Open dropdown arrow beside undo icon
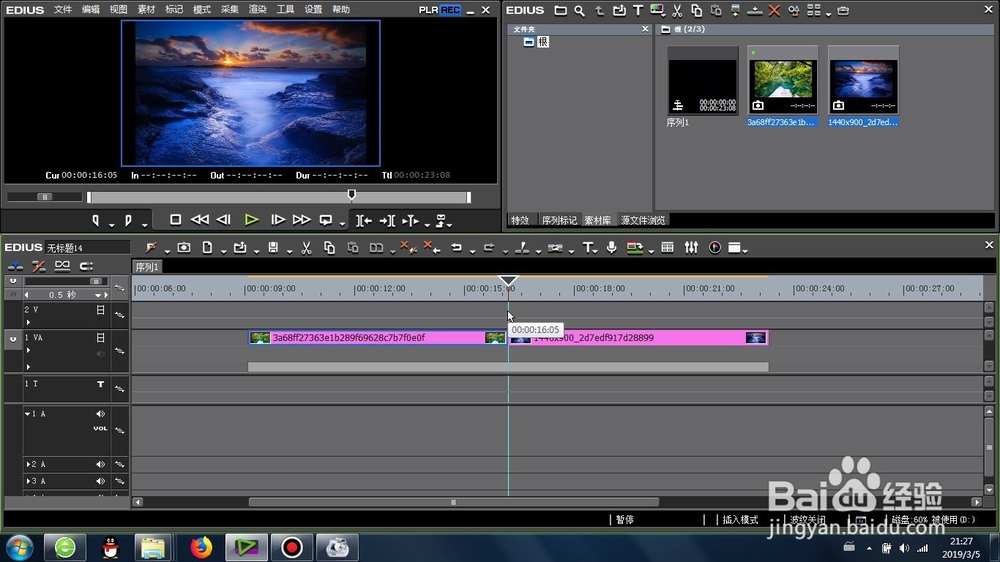1000x562 pixels. point(473,251)
